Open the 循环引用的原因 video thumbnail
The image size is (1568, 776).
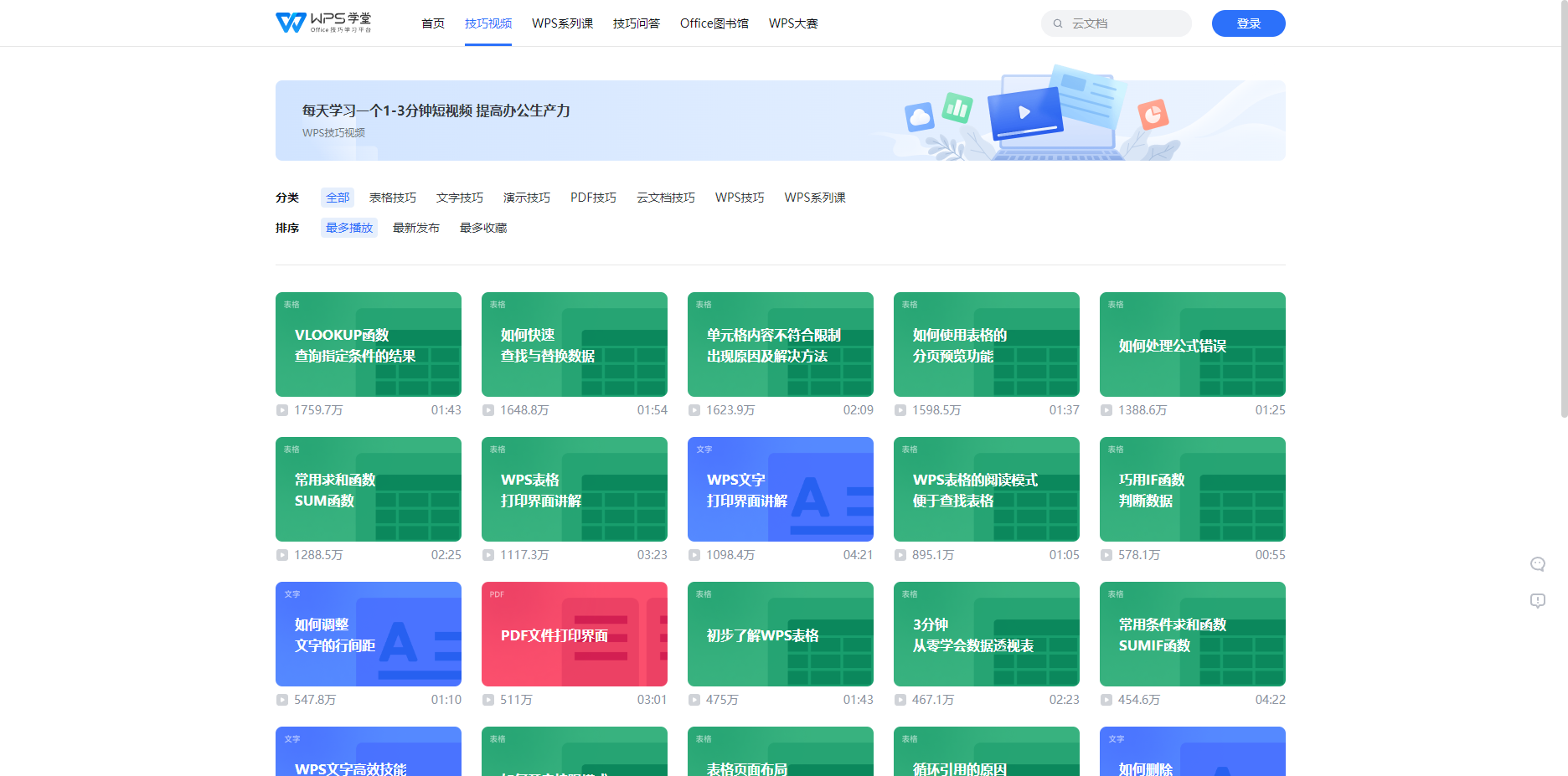tap(987, 752)
